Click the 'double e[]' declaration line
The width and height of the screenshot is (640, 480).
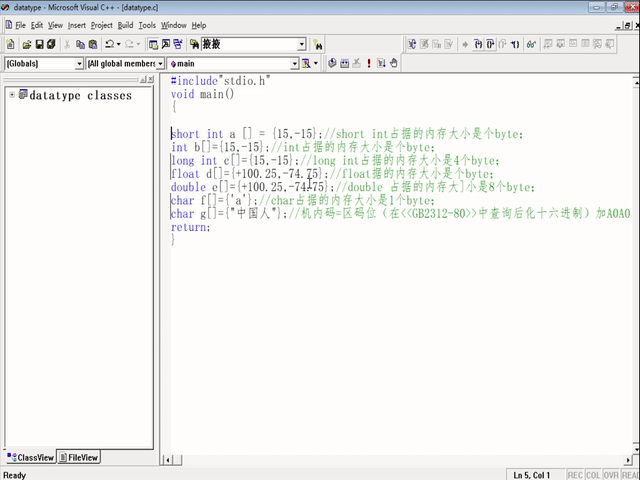[x=353, y=187]
